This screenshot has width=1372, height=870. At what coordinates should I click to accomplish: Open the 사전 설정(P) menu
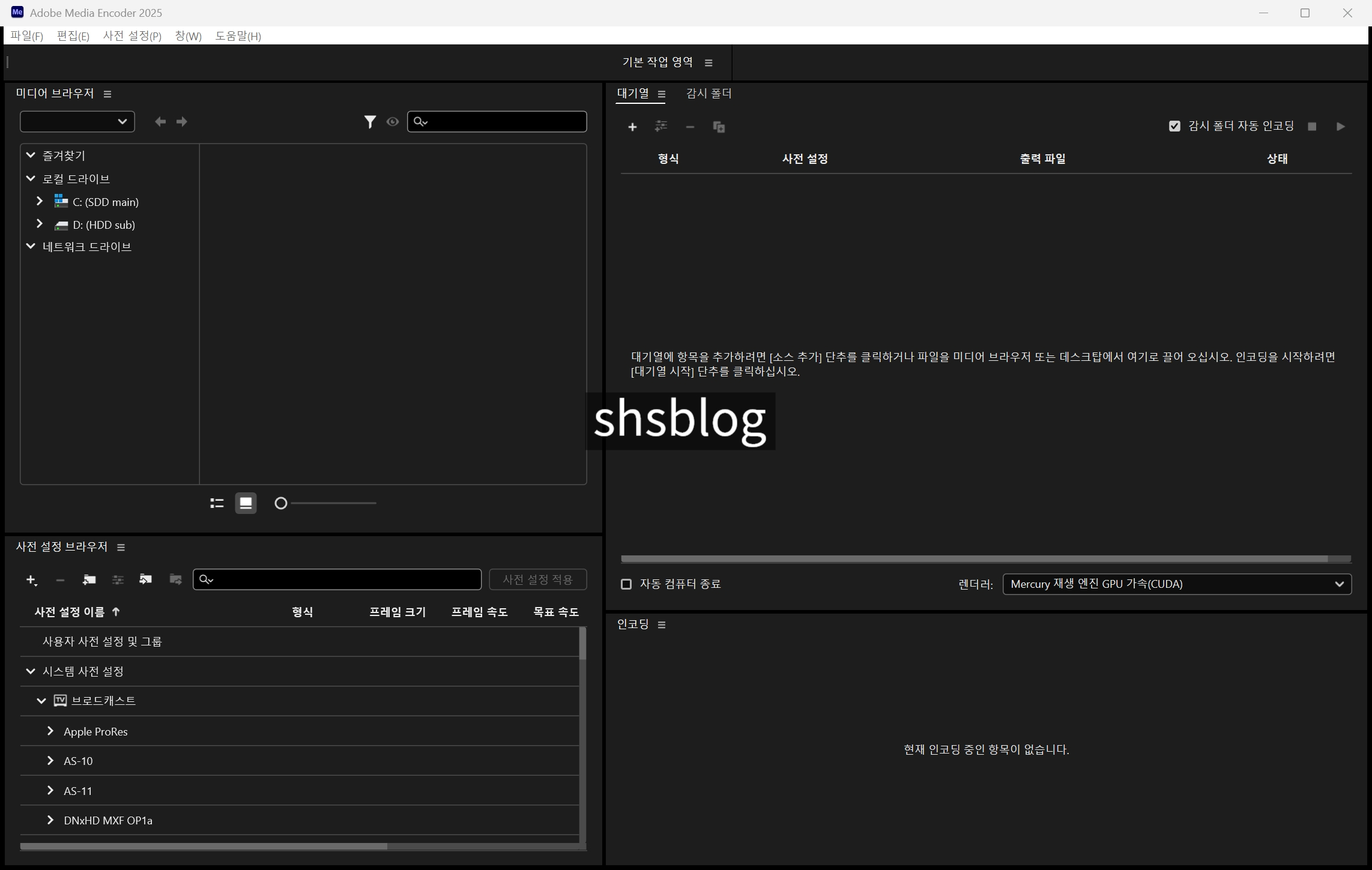tap(132, 36)
